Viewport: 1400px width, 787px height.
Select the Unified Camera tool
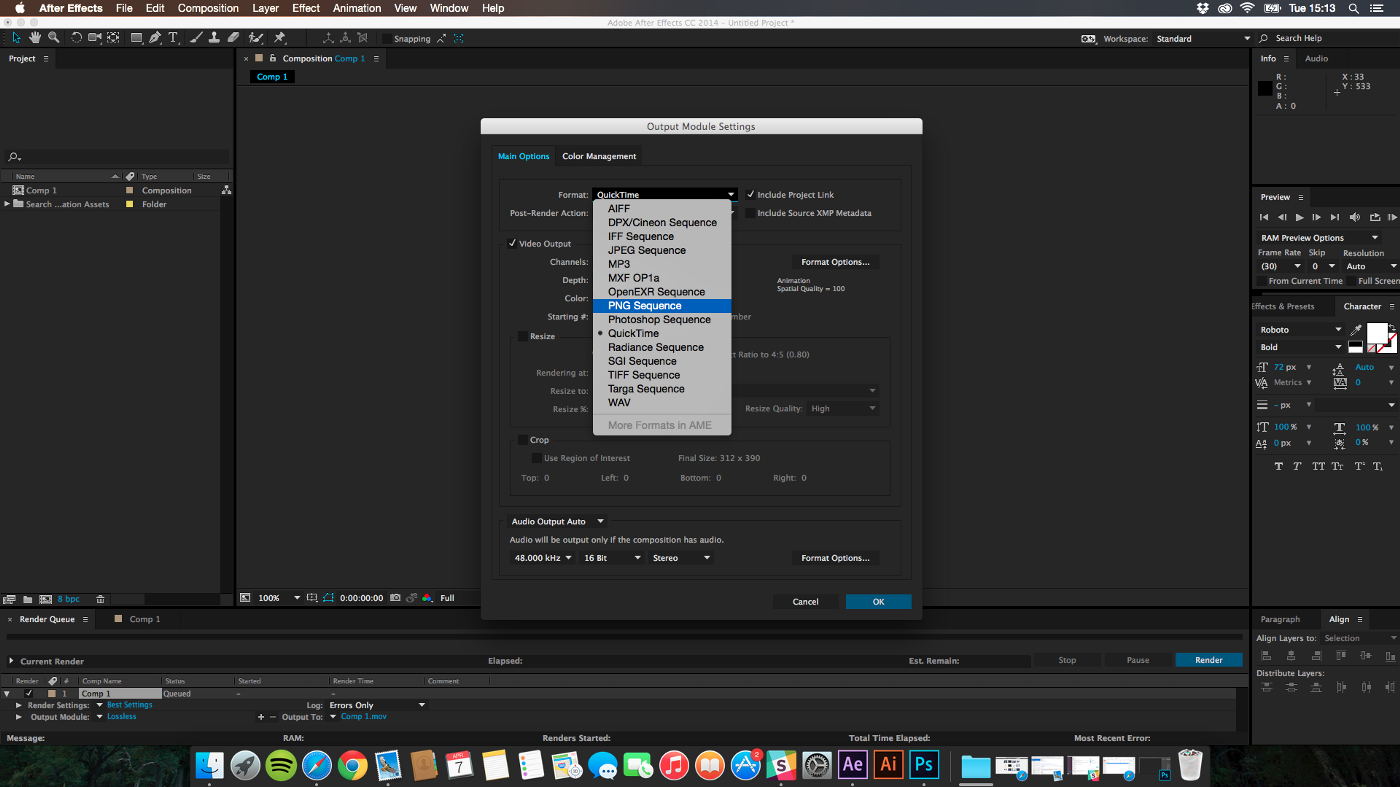[x=95, y=38]
